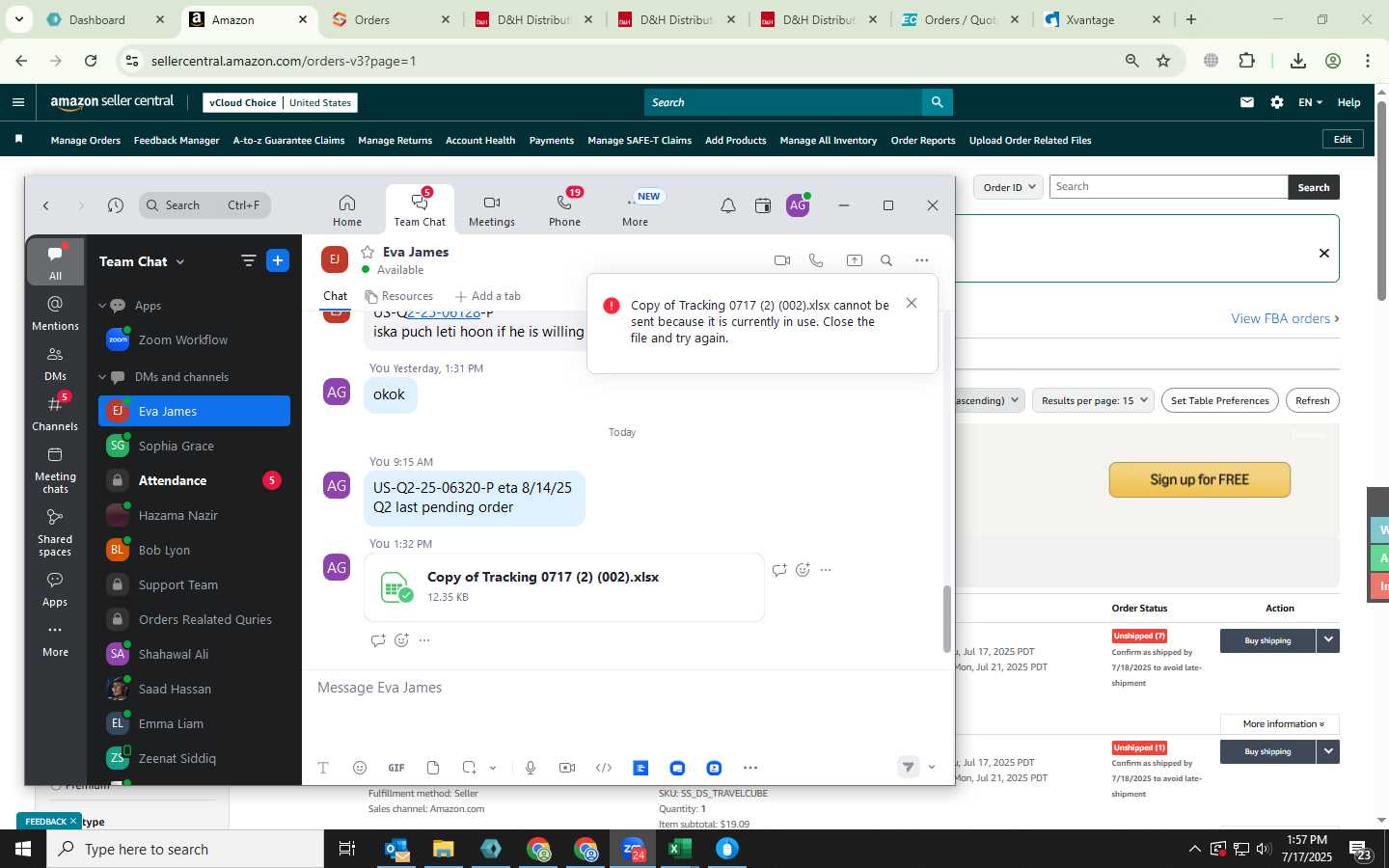Switch to Zoom Phone tab
This screenshot has height=868, width=1389.
point(565,209)
